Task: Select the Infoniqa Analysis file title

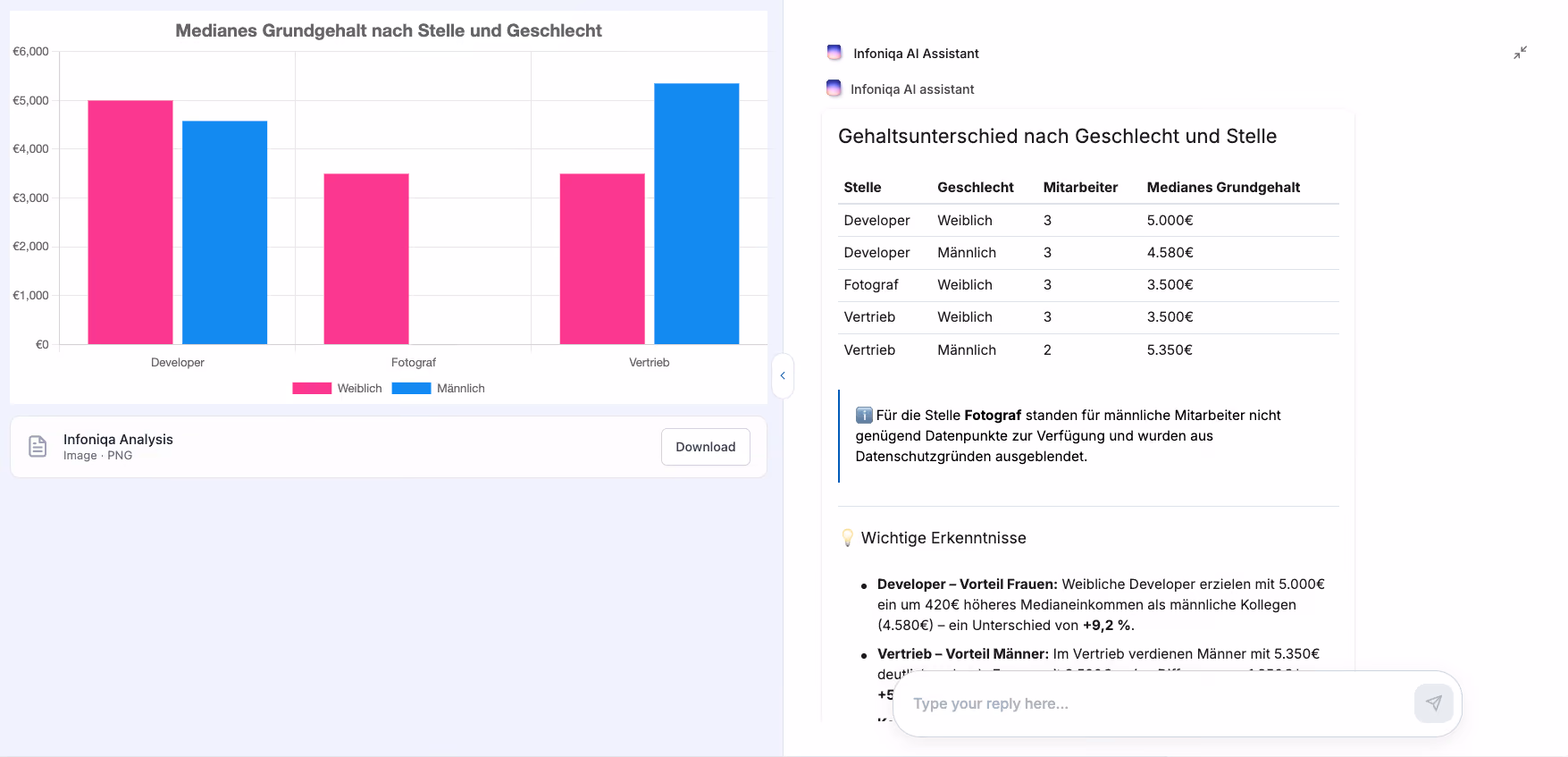Action: (118, 439)
